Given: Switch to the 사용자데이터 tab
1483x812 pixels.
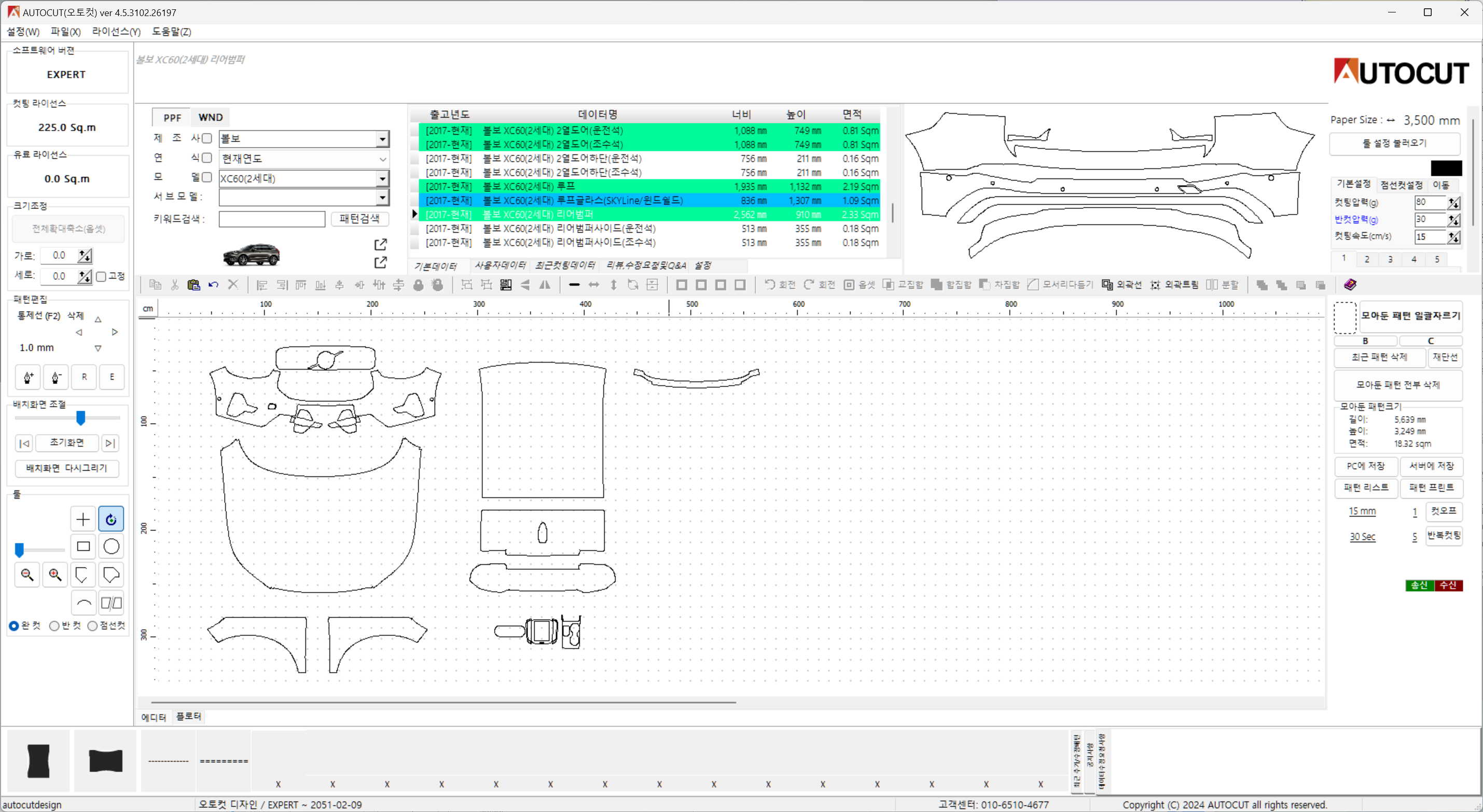Looking at the screenshot, I should click(500, 265).
